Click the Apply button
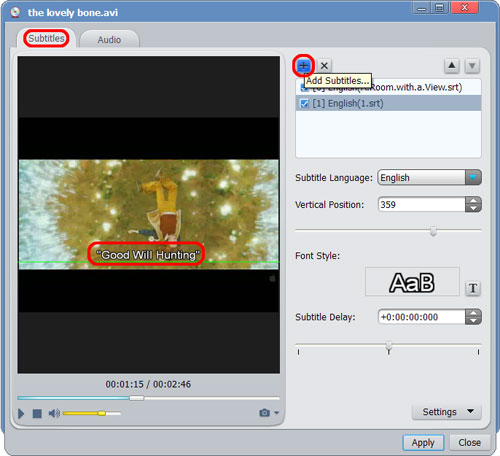This screenshot has width=500, height=456. 423,443
